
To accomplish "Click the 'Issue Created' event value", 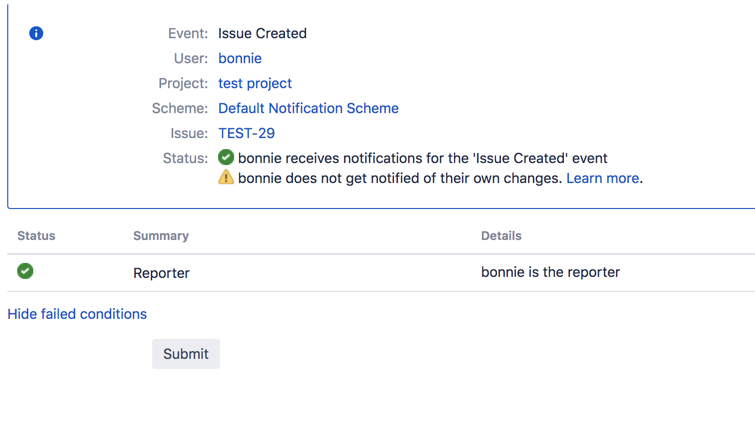I will (x=262, y=33).
